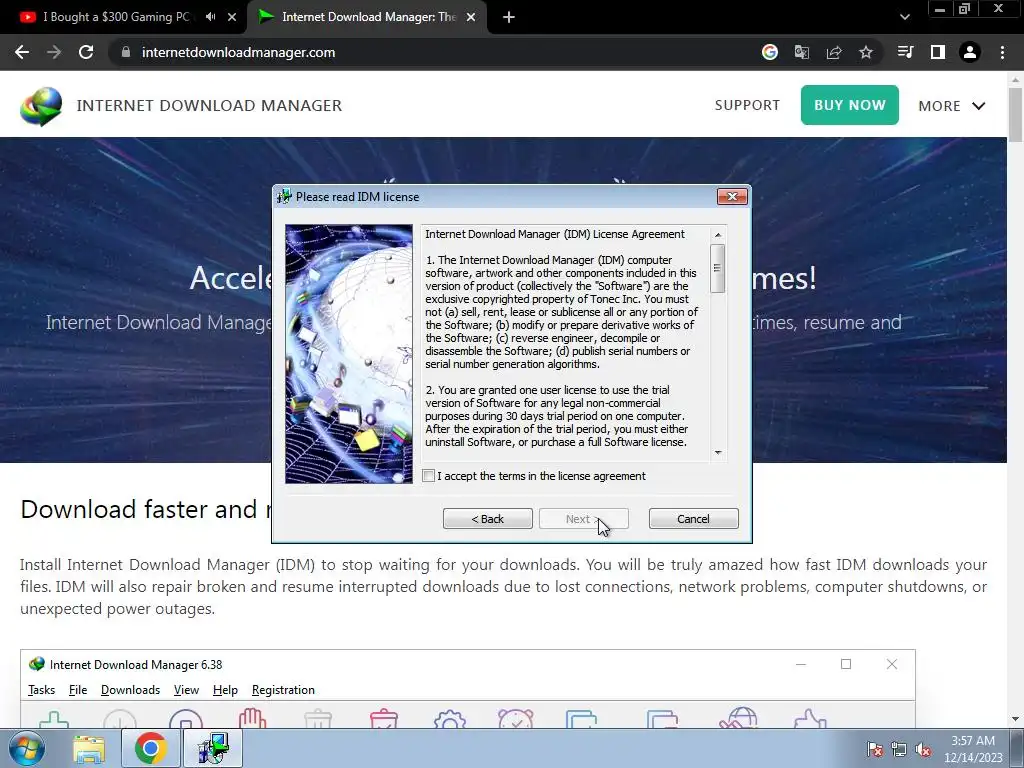1024x768 pixels.
Task: Click the browser forward arrow
Action: pyautogui.click(x=54, y=52)
